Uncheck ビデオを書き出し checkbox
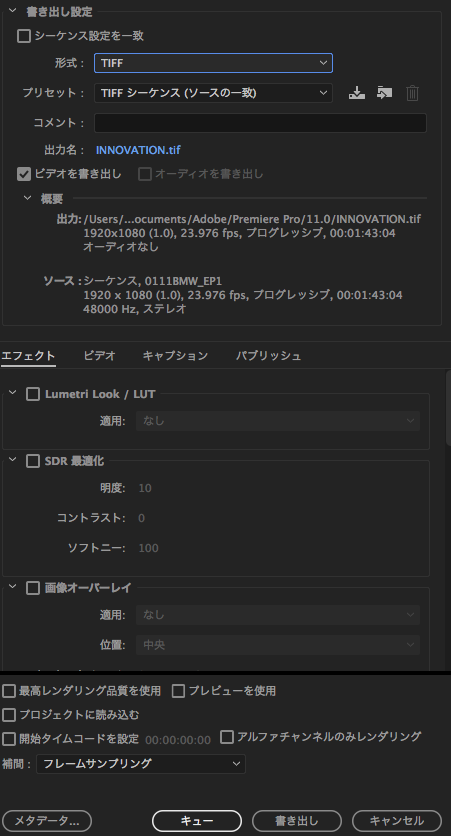Image resolution: width=451 pixels, height=836 pixels. pyautogui.click(x=24, y=174)
